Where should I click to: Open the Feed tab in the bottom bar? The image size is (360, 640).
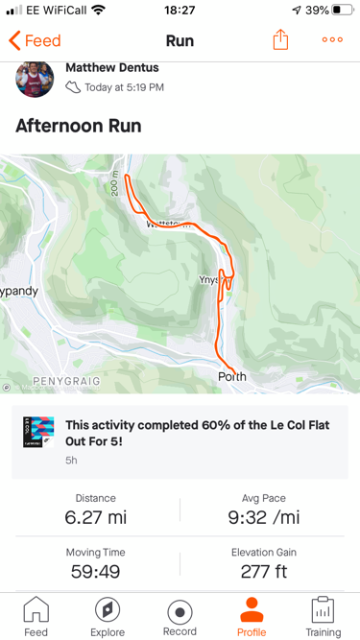point(36,617)
